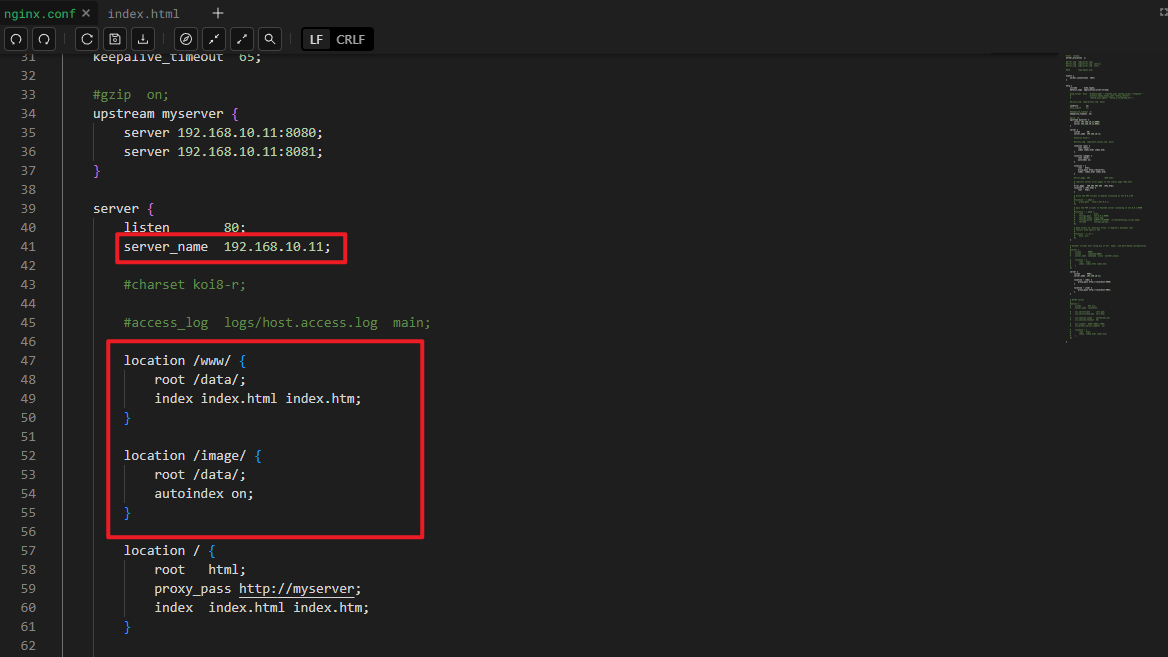This screenshot has height=657, width=1168.
Task: Expand fullscreen icon at top right corner
Action: (x=1164, y=12)
